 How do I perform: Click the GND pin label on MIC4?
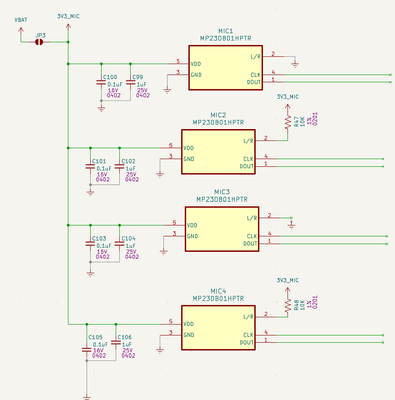click(189, 335)
